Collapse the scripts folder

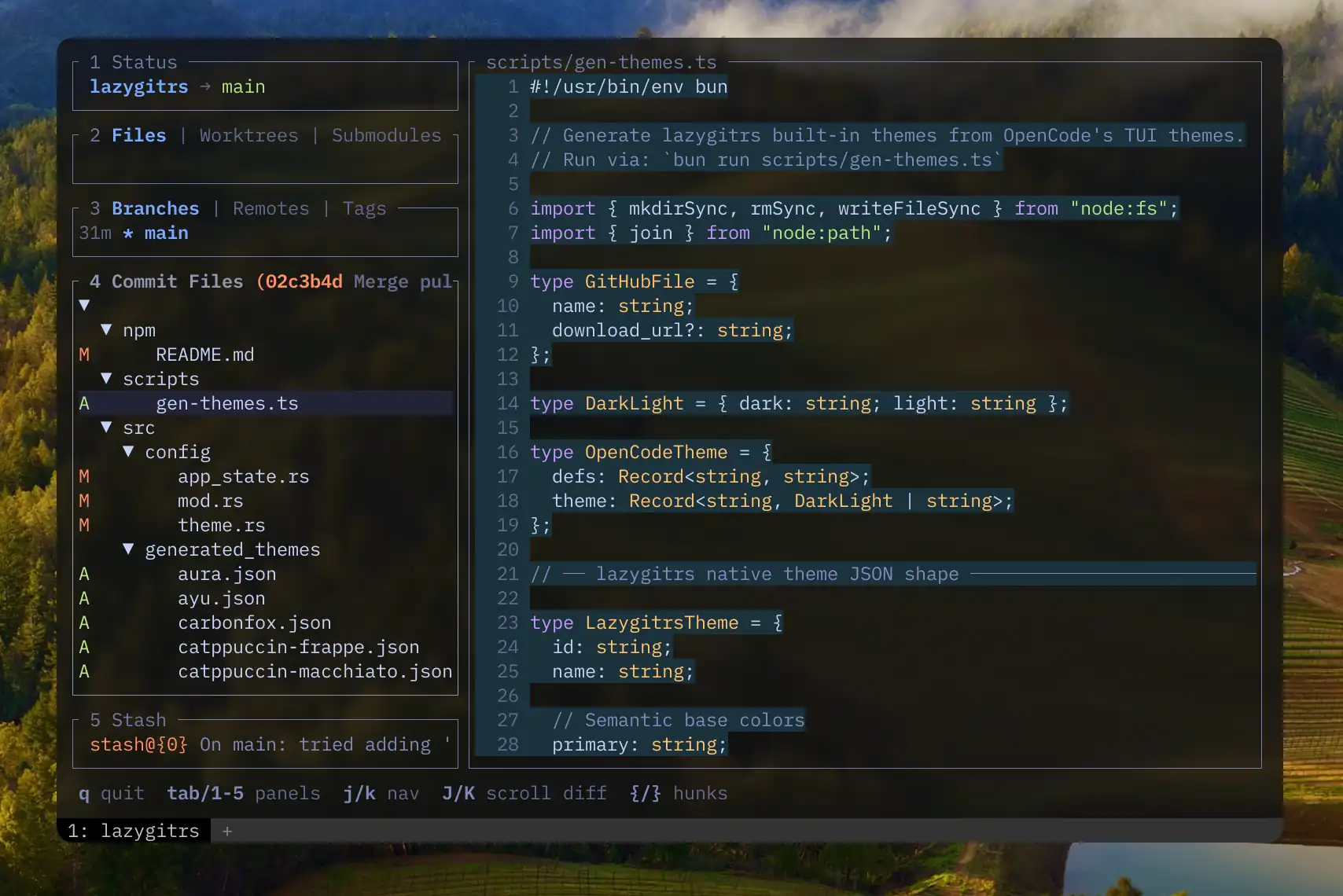click(106, 378)
